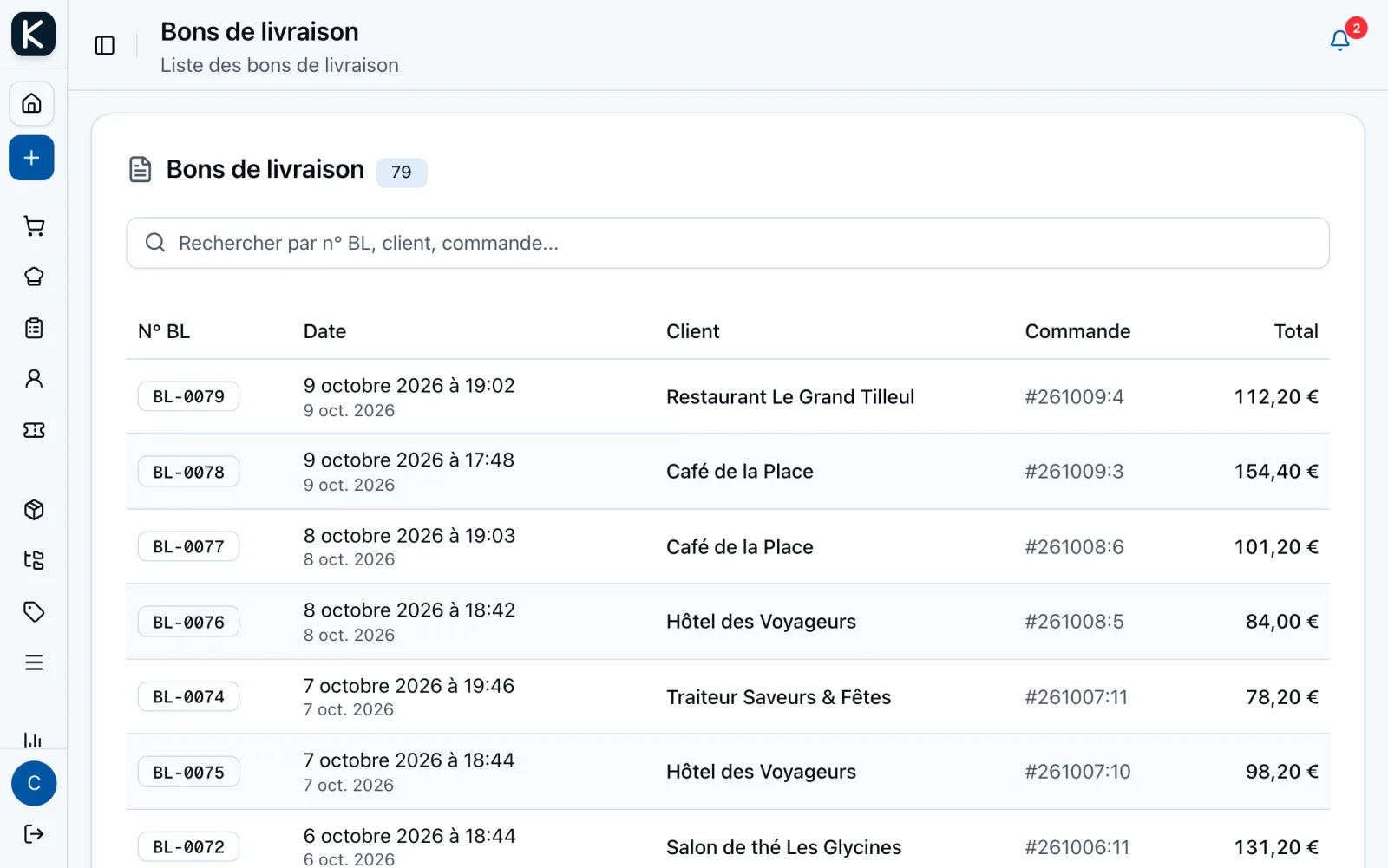Open delivery note BL-0077
The height and width of the screenshot is (868, 1388).
[x=188, y=546]
